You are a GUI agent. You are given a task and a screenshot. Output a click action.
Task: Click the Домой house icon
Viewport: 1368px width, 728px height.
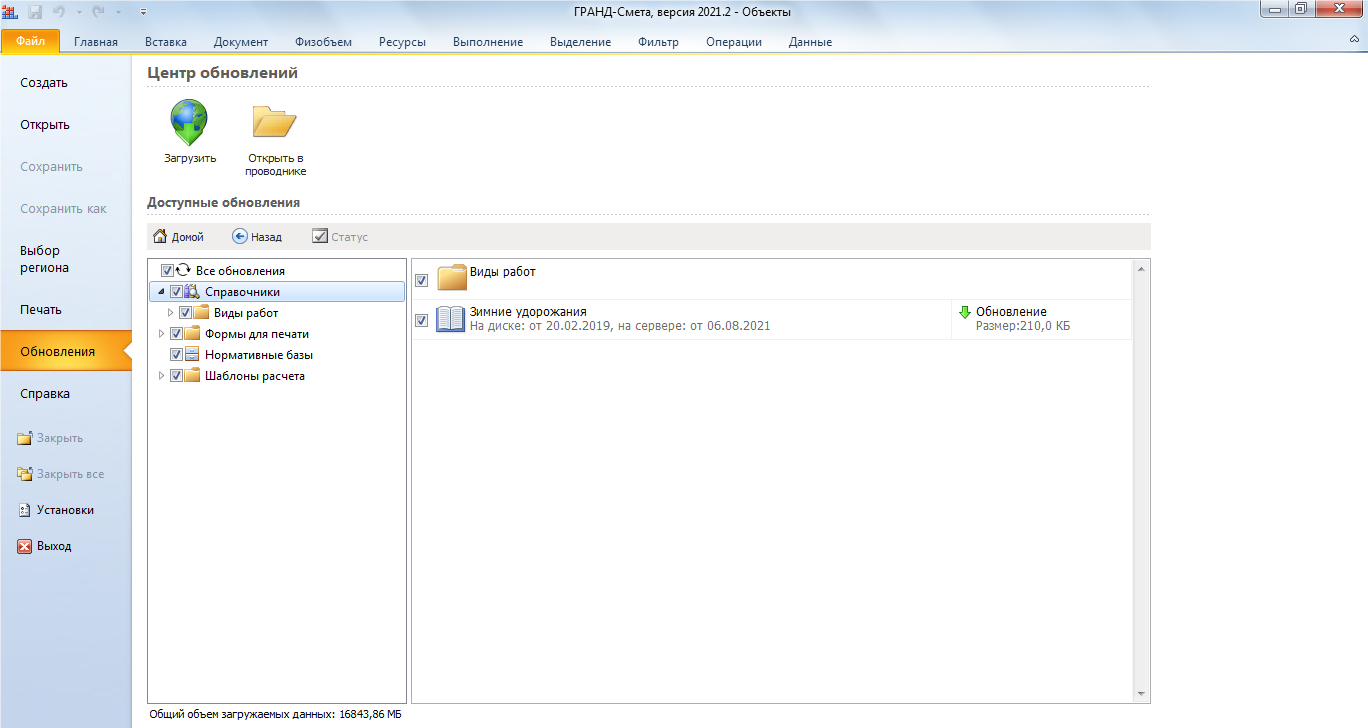pyautogui.click(x=159, y=237)
